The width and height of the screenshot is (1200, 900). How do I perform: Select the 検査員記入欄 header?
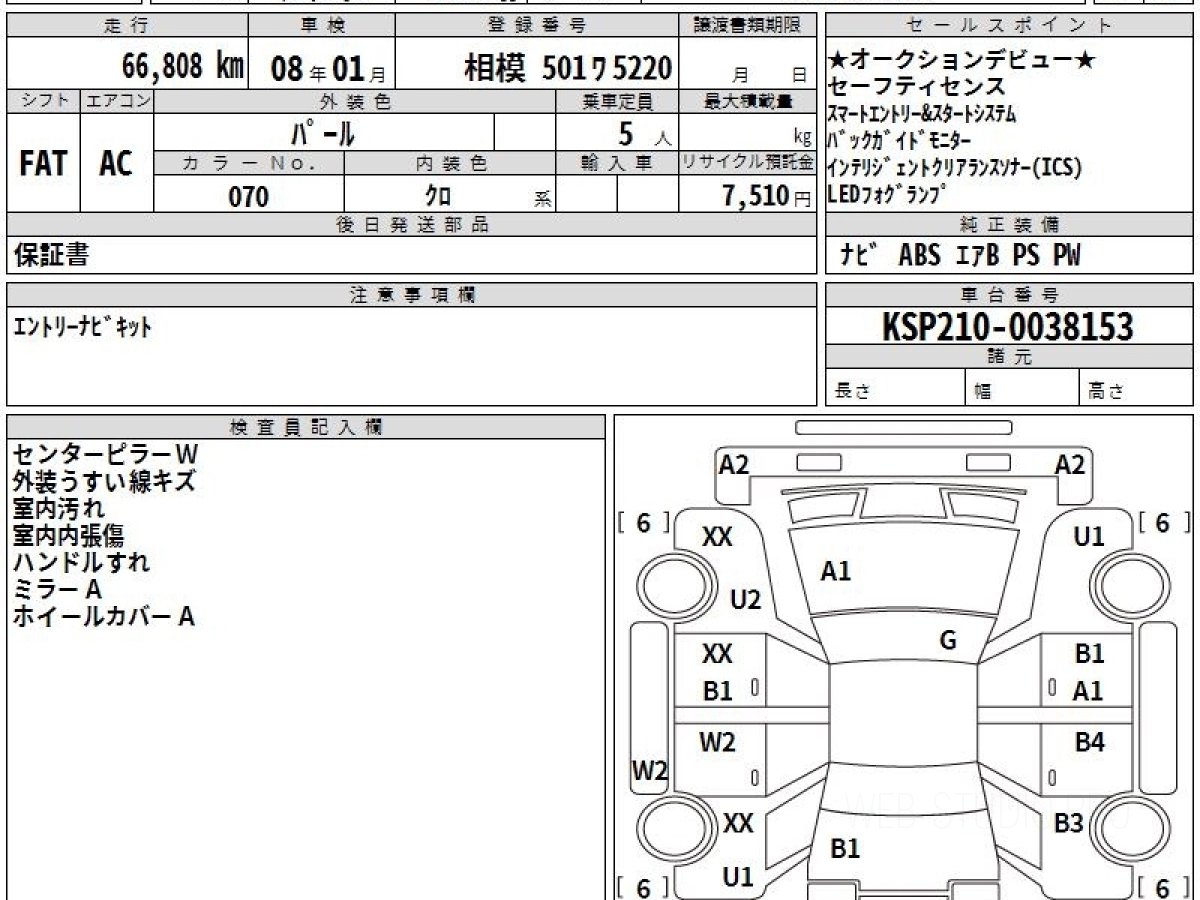[x=306, y=428]
